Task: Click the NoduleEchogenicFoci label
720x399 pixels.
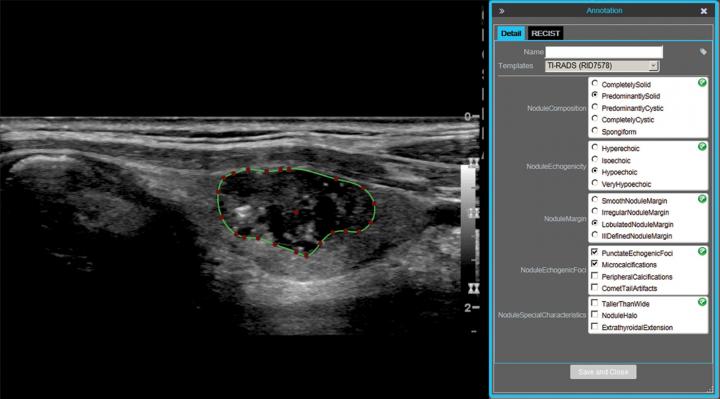Action: 553,270
